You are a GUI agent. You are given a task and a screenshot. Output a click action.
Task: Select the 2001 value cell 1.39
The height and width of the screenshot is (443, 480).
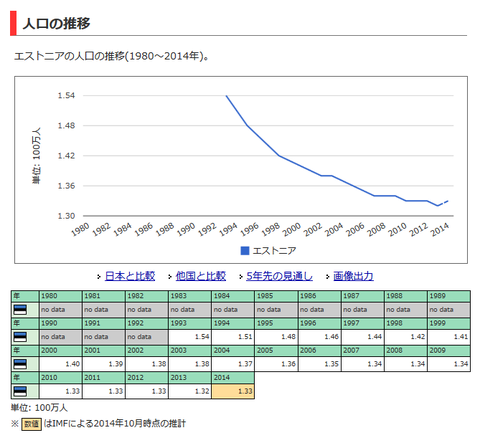[104, 364]
